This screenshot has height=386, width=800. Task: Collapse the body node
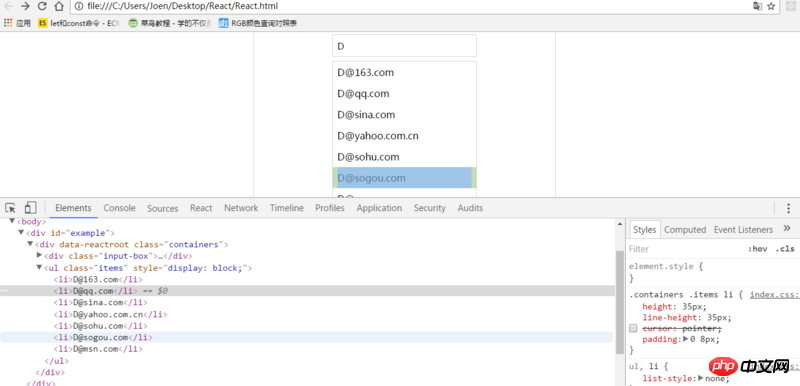12,221
